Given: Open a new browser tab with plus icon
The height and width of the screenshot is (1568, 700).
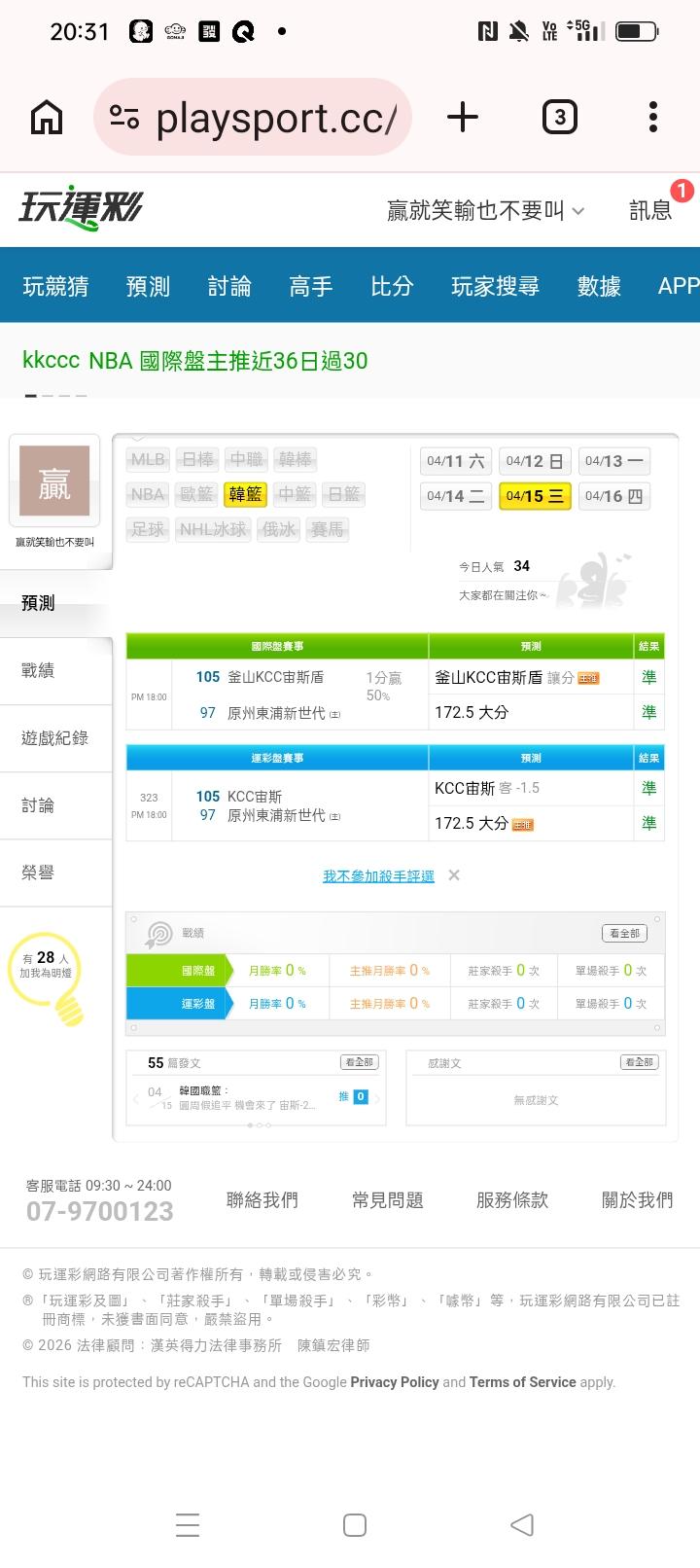Looking at the screenshot, I should (x=463, y=118).
